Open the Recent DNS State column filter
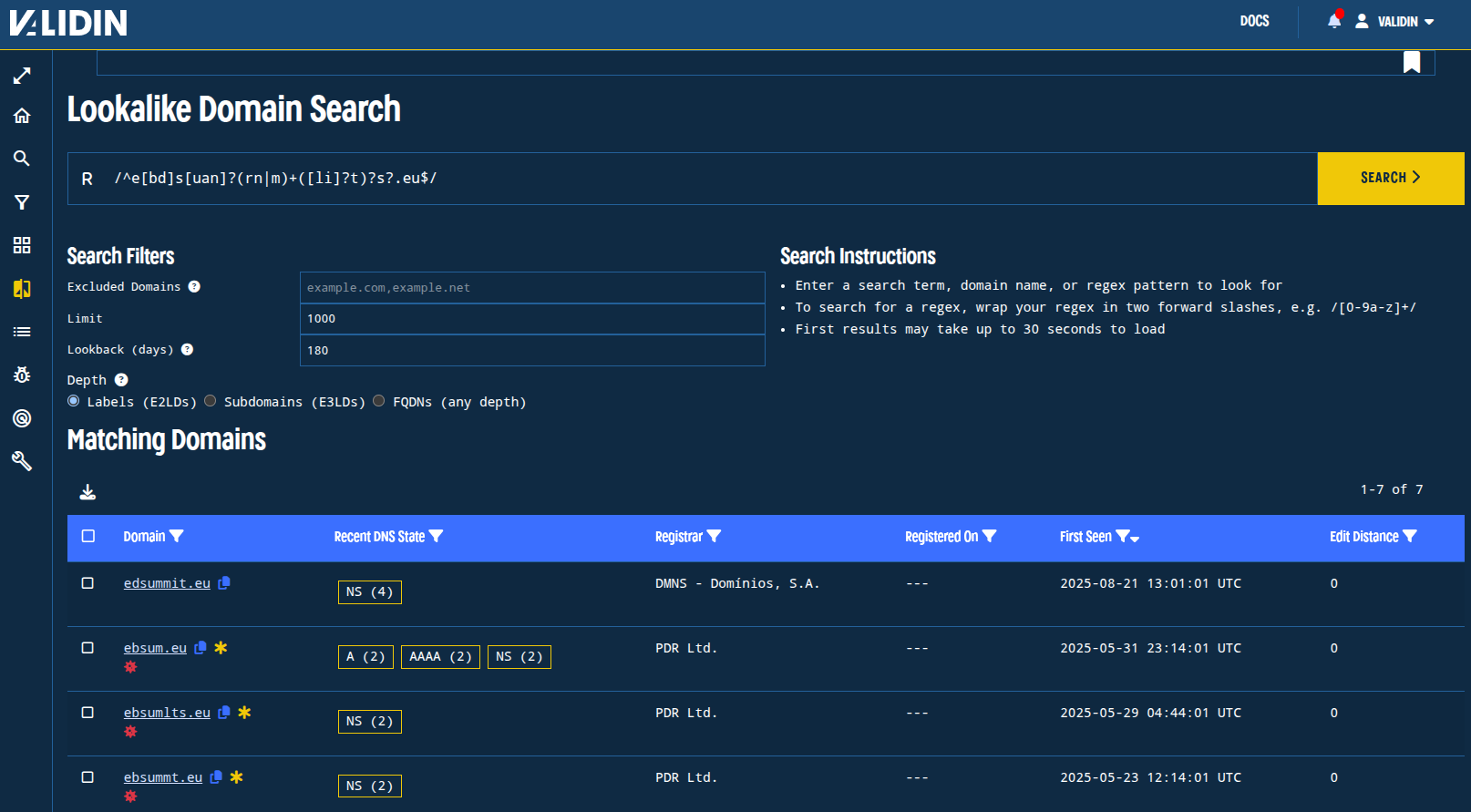Image resolution: width=1471 pixels, height=812 pixels. pyautogui.click(x=436, y=537)
